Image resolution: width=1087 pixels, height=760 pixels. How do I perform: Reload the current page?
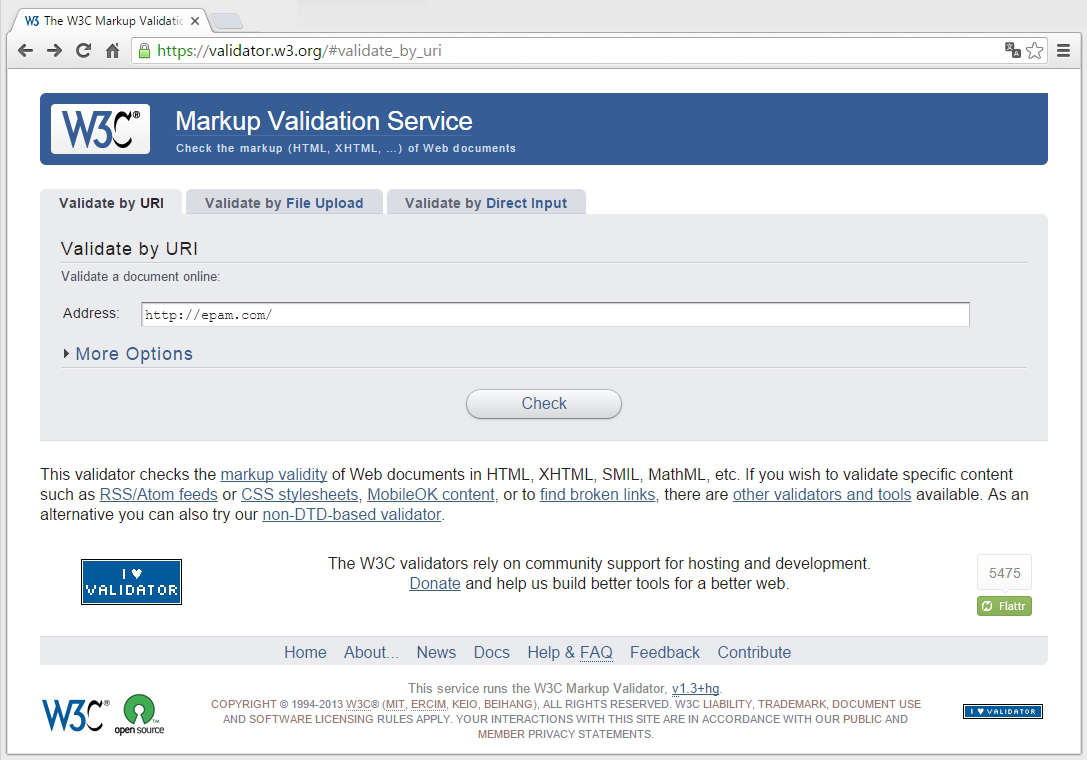(83, 49)
